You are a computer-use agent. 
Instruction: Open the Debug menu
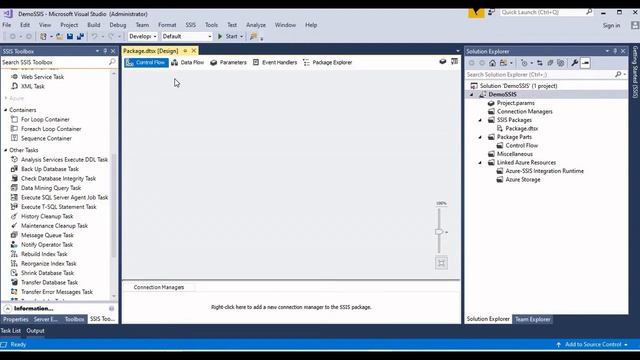click(x=118, y=25)
